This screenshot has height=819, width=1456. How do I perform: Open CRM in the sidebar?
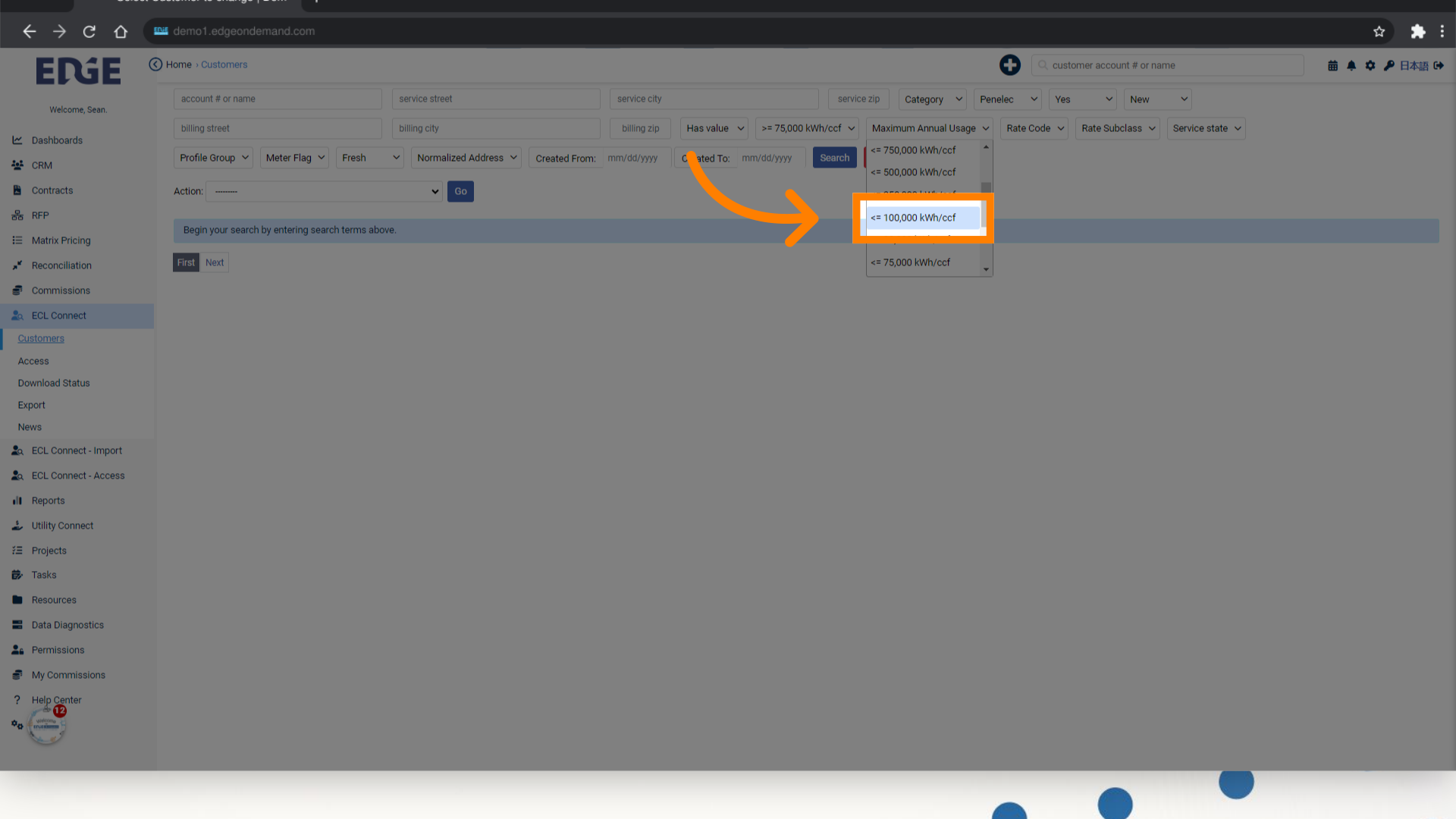42,165
